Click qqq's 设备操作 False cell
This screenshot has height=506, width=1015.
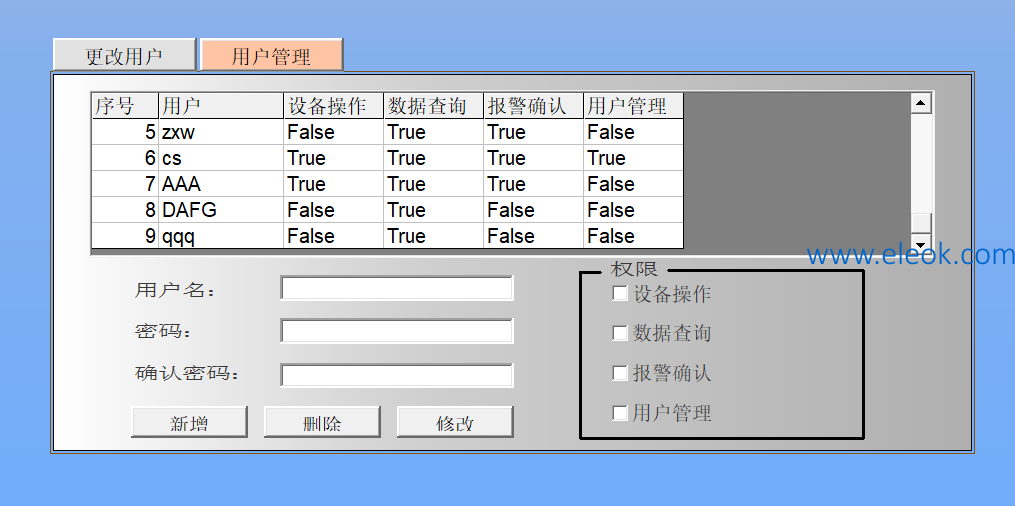point(334,236)
